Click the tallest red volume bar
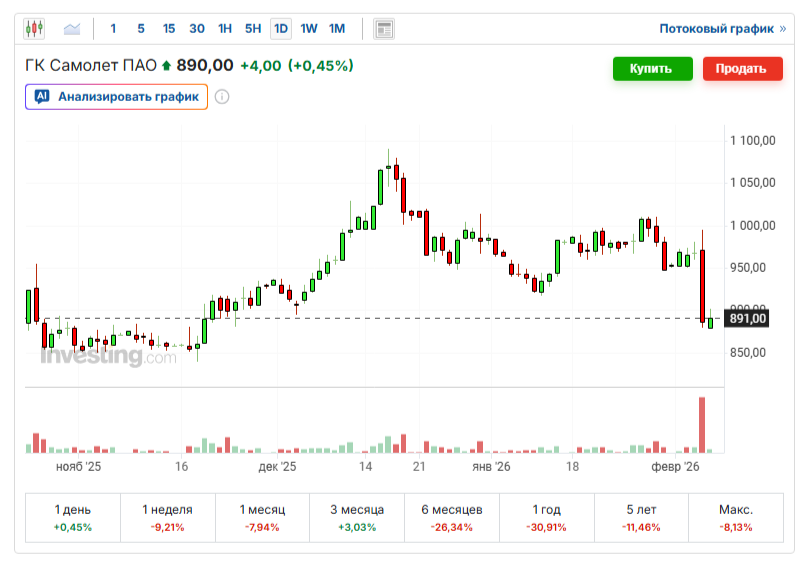The image size is (804, 564). point(702,425)
